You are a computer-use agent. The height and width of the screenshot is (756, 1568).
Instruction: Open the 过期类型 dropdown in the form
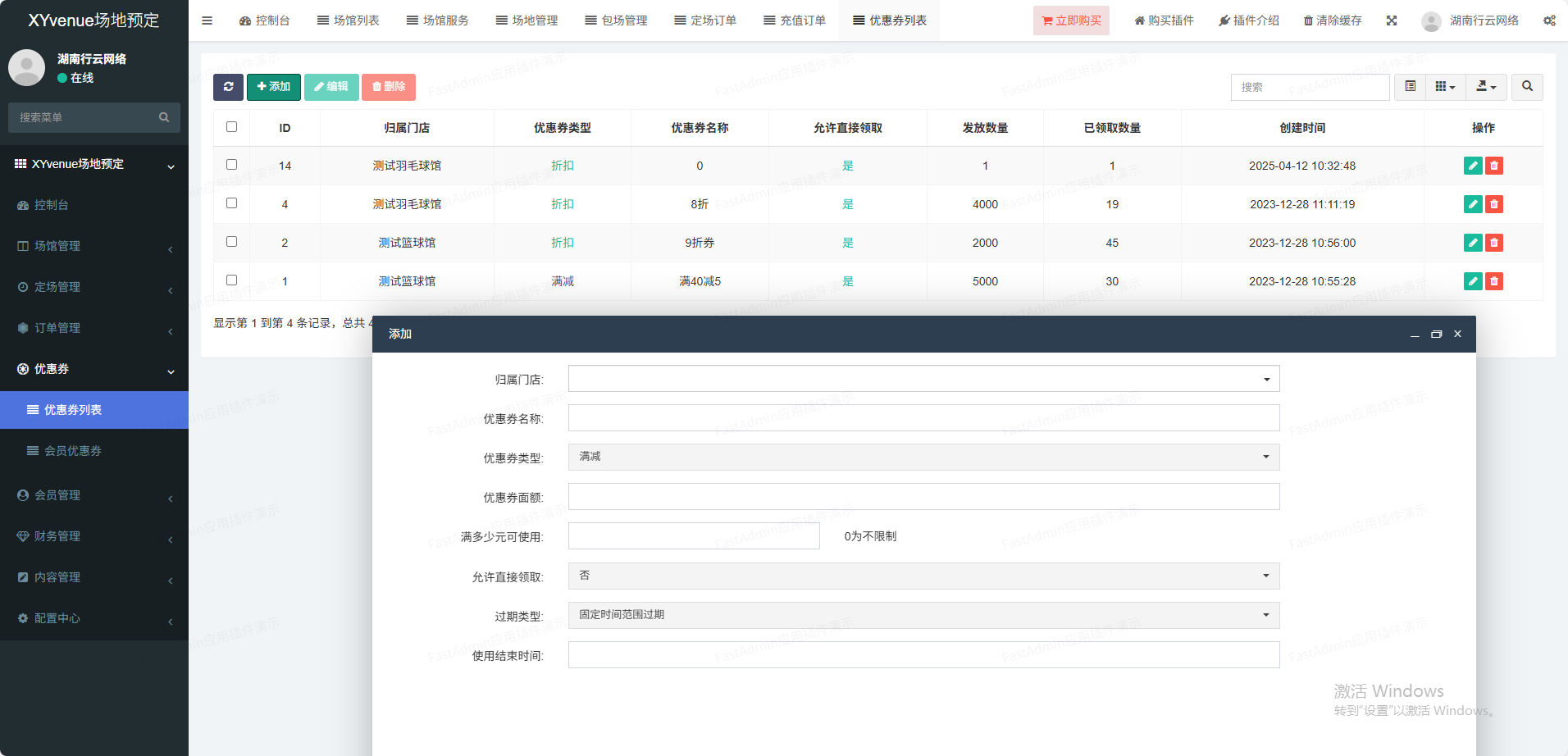point(923,615)
